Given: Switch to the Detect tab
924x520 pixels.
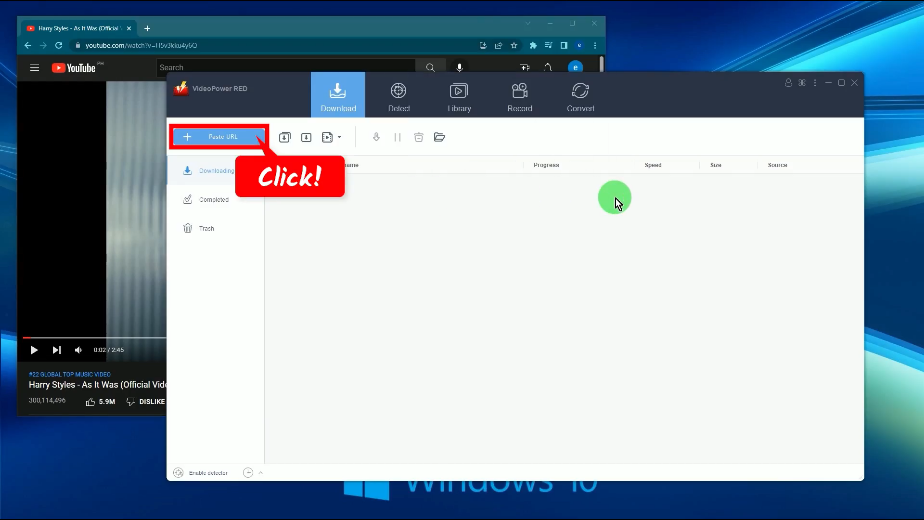Looking at the screenshot, I should (x=399, y=97).
